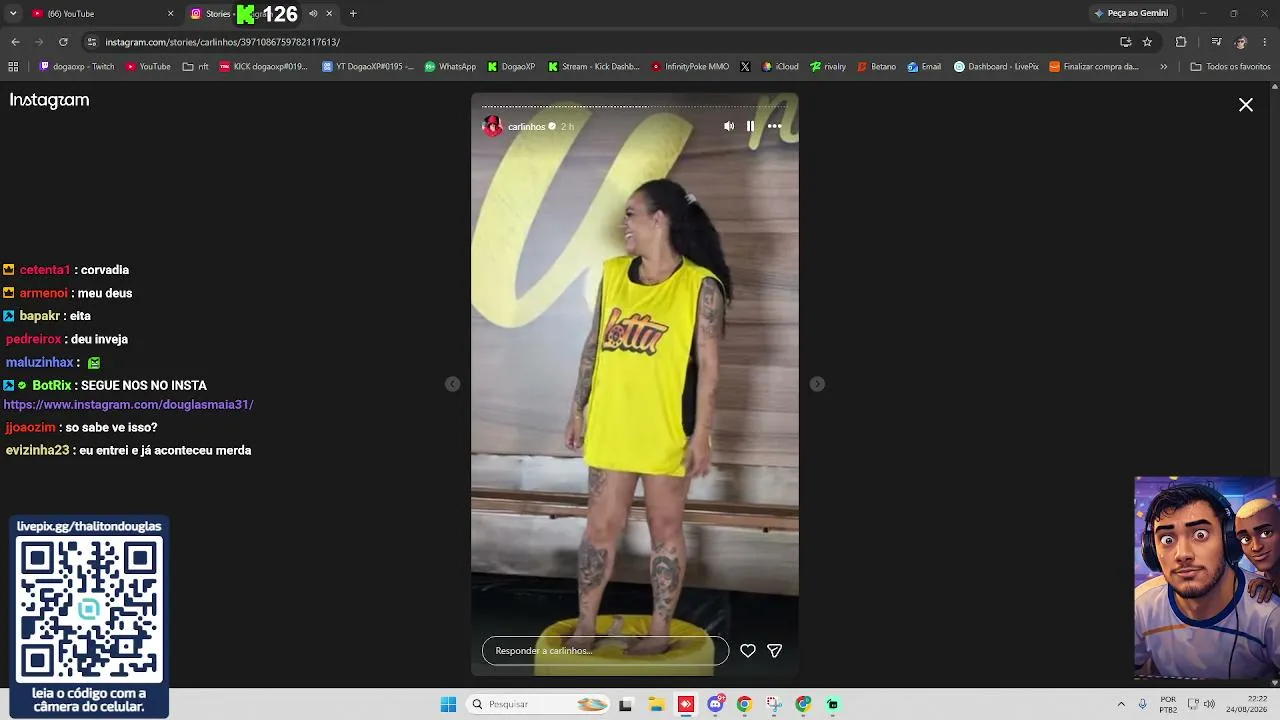Open the Email bookmark
1280x720 pixels.
[x=924, y=67]
